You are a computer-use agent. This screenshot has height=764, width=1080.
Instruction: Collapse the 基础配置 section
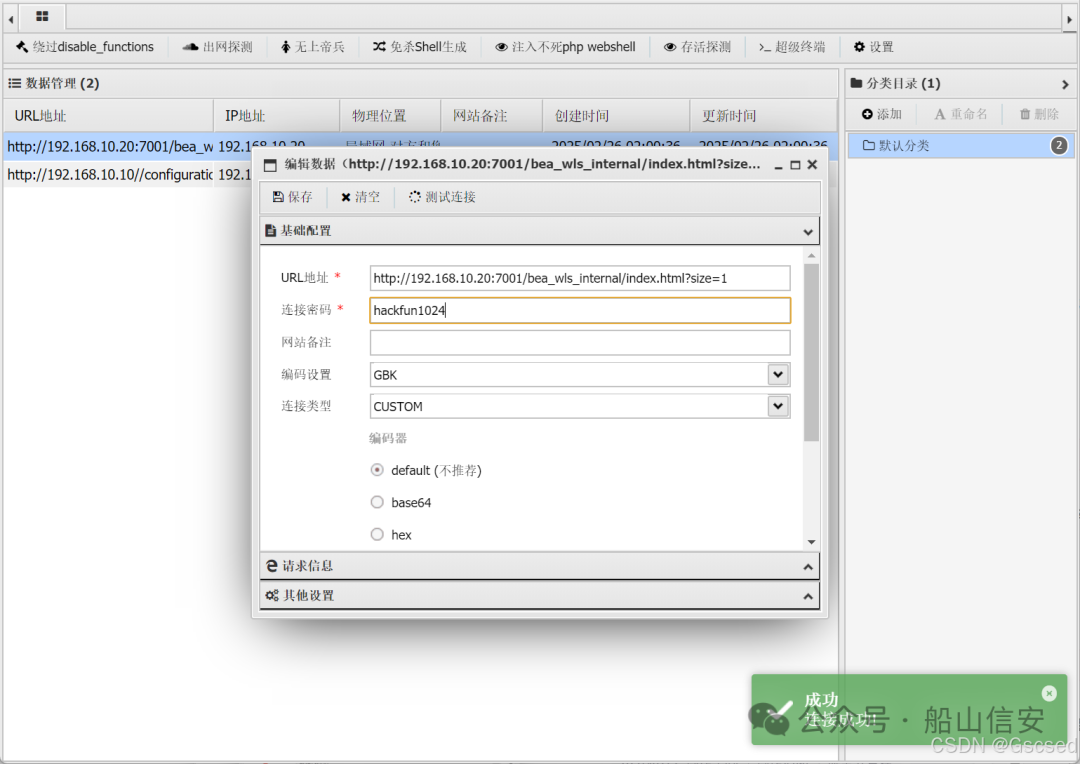click(808, 232)
